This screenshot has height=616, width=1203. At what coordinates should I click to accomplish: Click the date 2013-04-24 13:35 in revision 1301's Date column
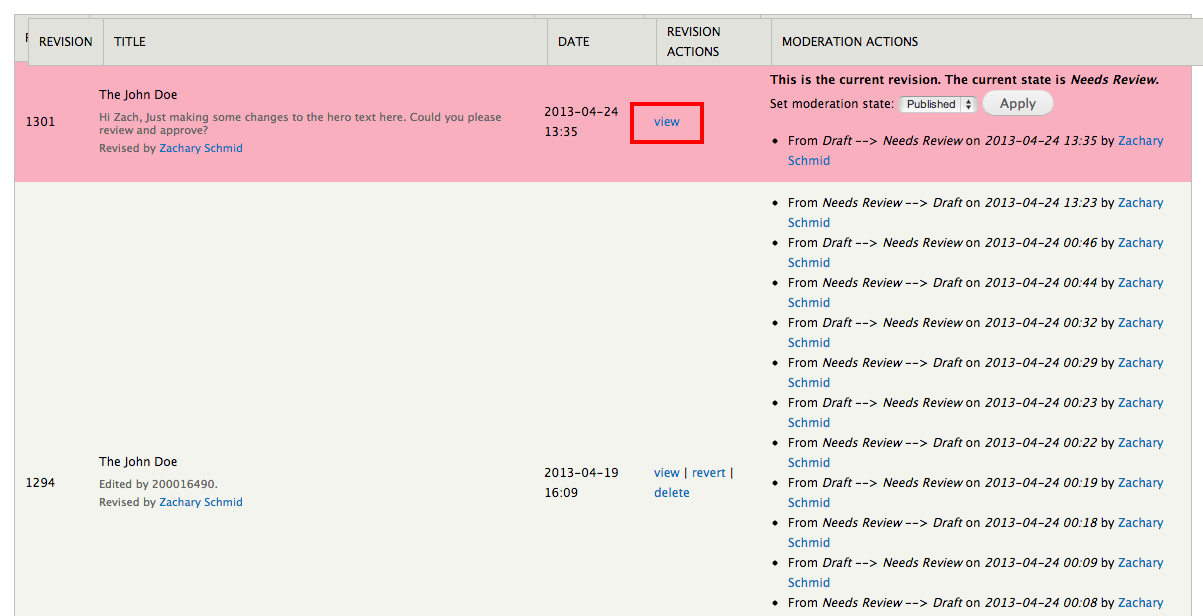click(582, 122)
